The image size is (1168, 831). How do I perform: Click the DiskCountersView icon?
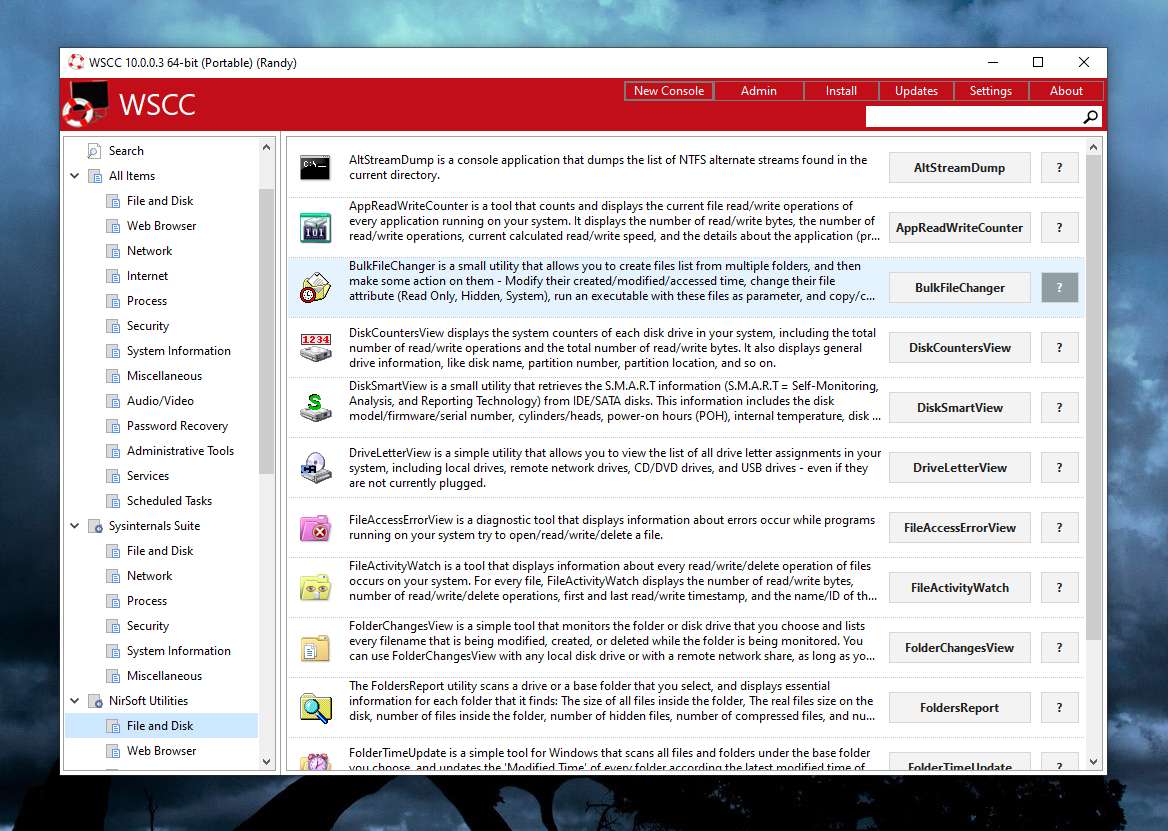pyautogui.click(x=315, y=348)
